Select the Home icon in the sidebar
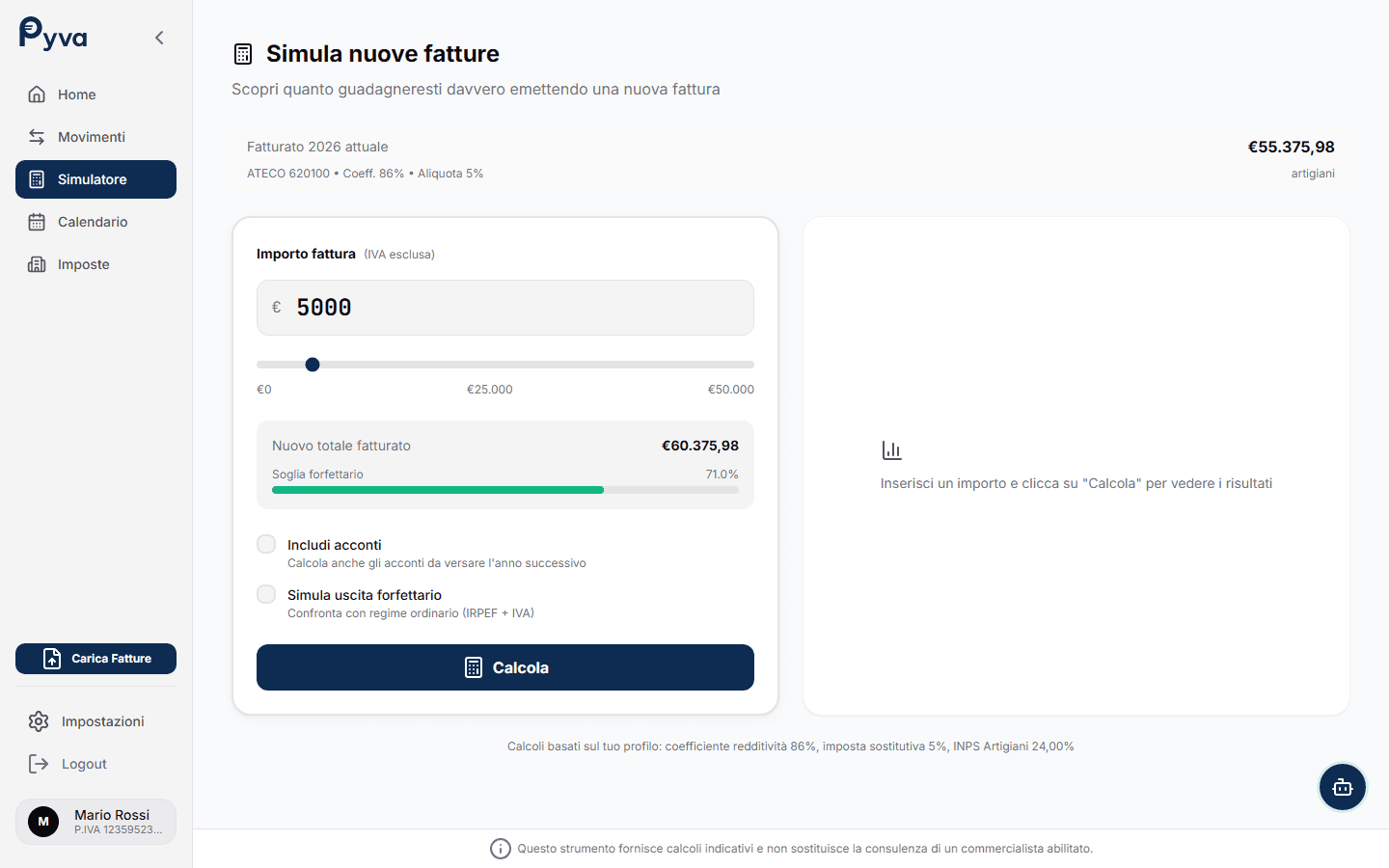Image resolution: width=1389 pixels, height=868 pixels. point(36,94)
